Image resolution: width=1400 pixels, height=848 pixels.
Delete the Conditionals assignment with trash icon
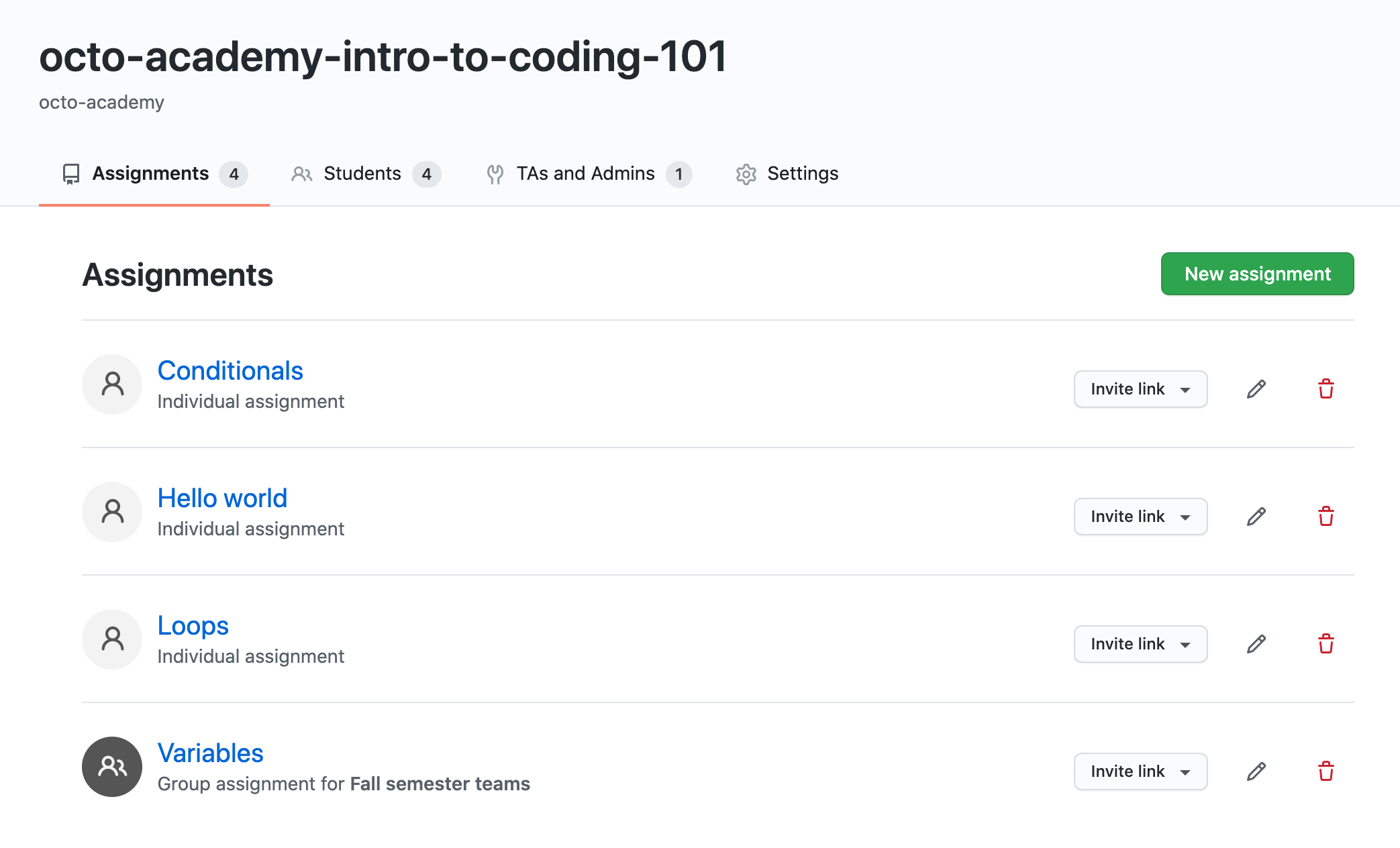tap(1326, 389)
